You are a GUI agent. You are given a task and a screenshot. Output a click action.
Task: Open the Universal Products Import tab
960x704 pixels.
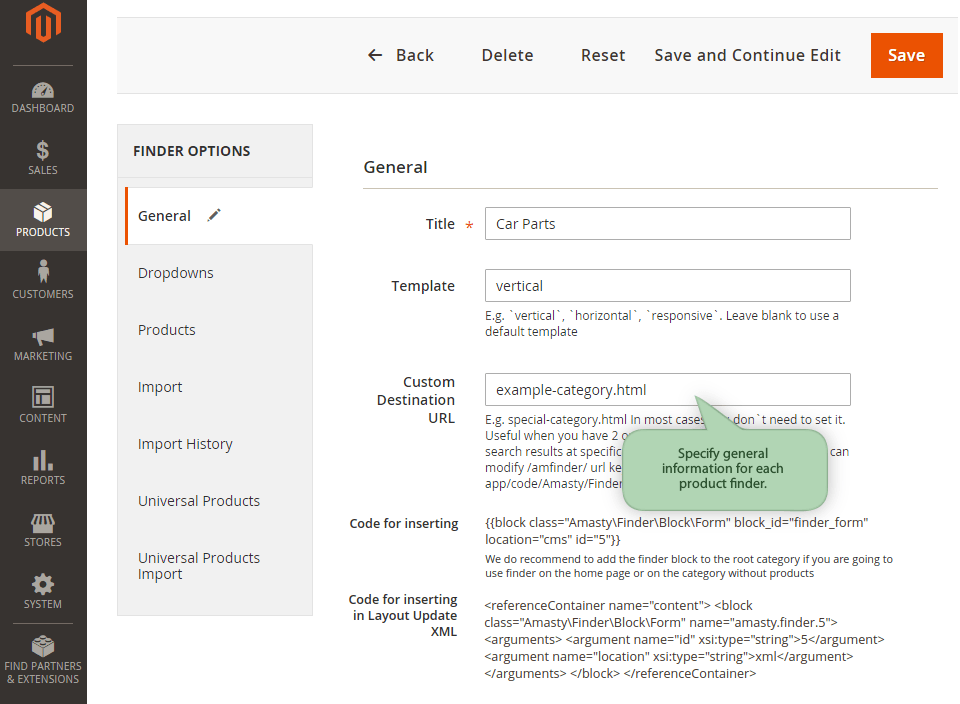pyautogui.click(x=199, y=566)
